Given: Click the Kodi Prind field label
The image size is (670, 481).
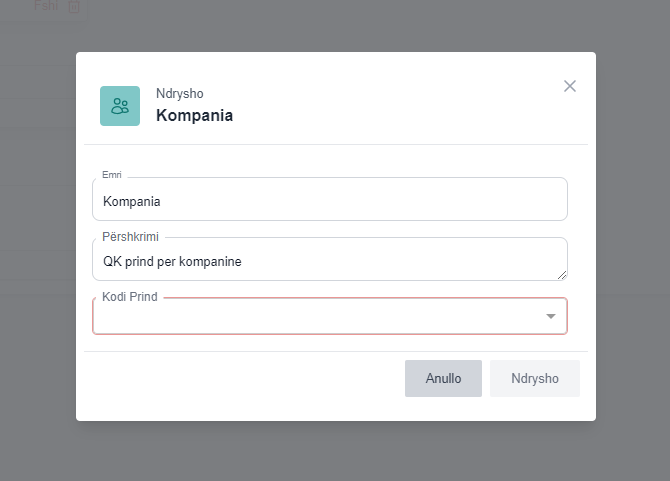Looking at the screenshot, I should [130, 297].
